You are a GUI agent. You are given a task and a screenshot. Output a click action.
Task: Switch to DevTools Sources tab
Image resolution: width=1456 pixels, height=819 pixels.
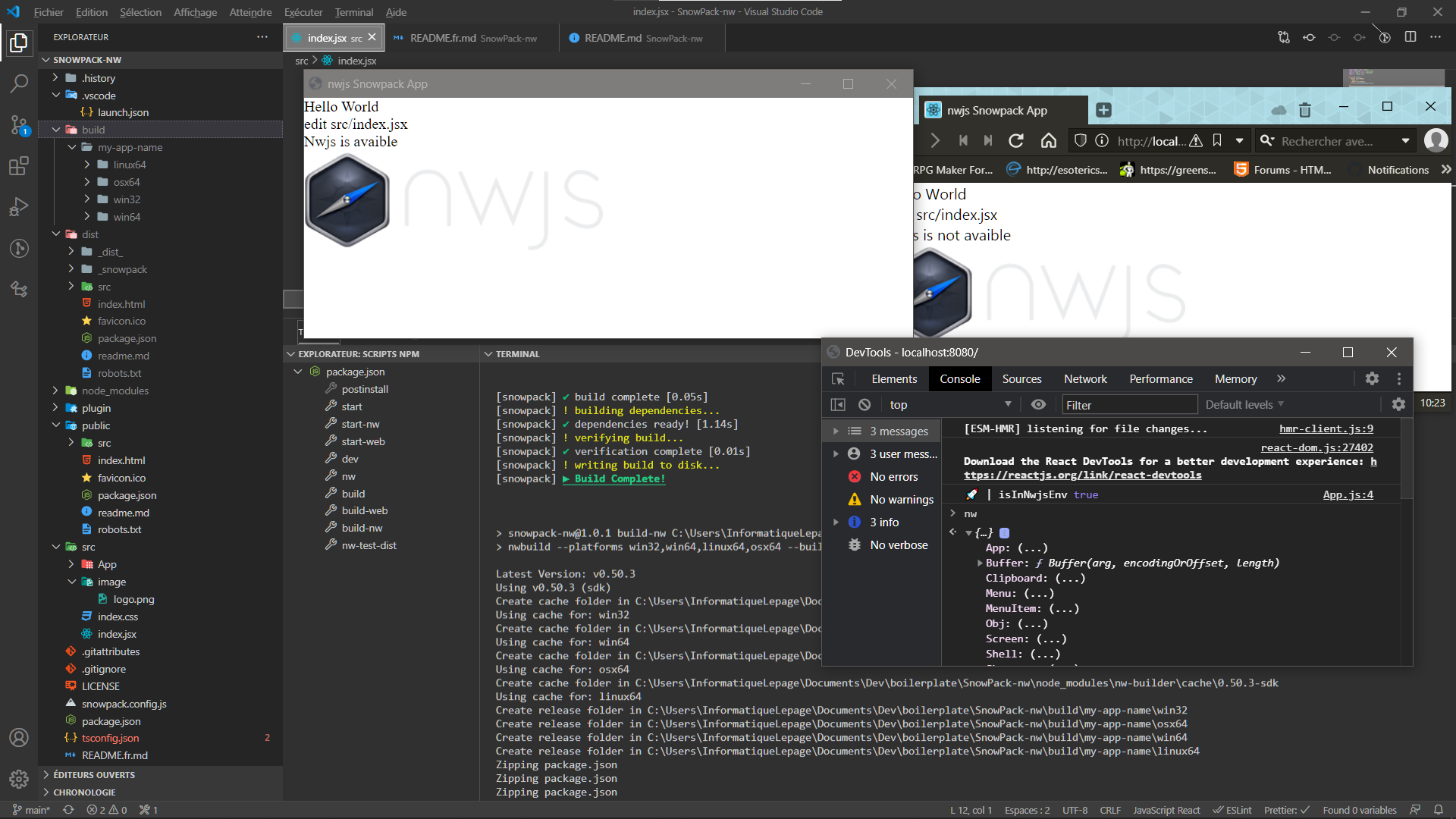(x=1021, y=379)
